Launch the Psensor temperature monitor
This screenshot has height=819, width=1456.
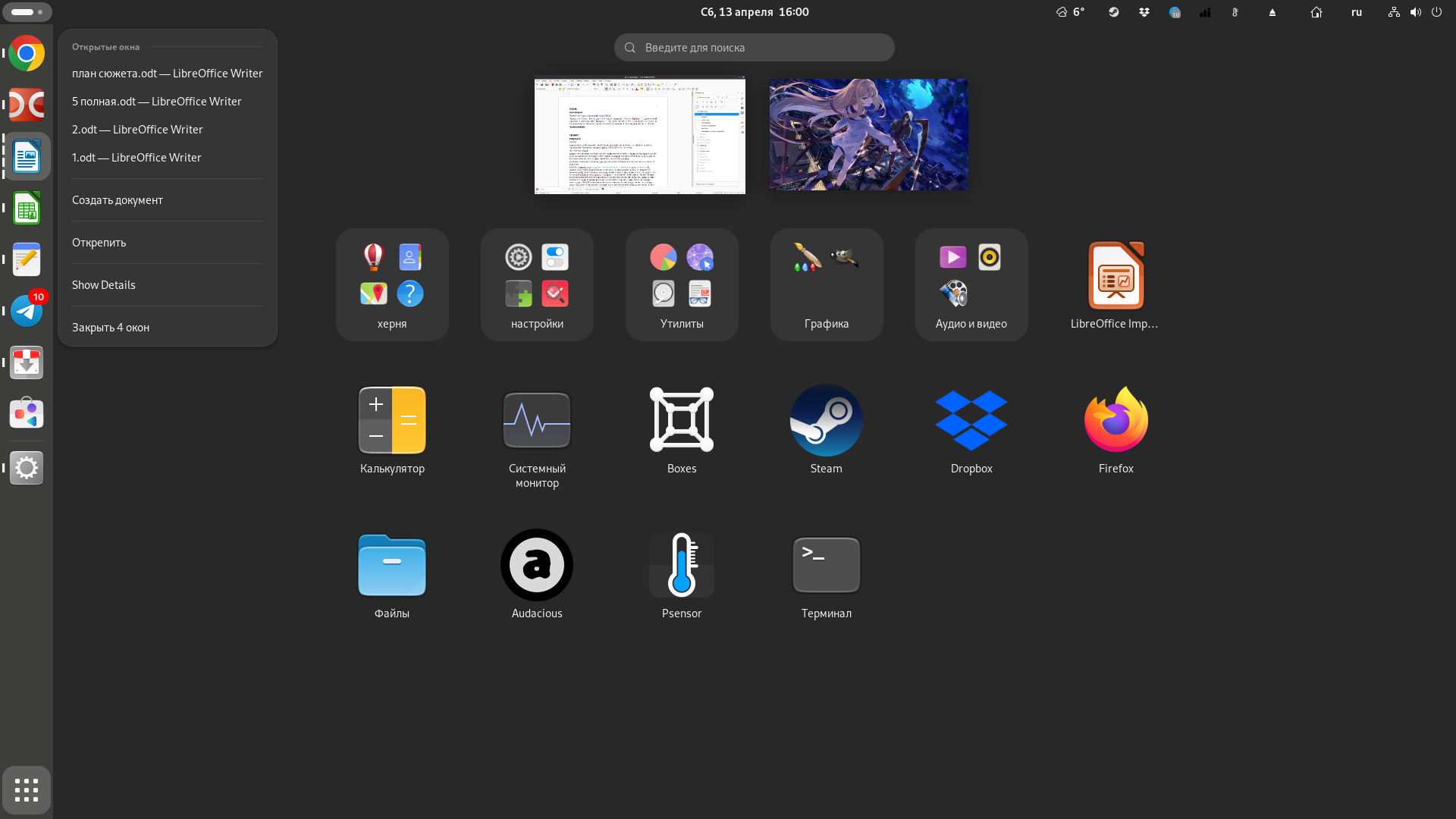click(x=681, y=565)
